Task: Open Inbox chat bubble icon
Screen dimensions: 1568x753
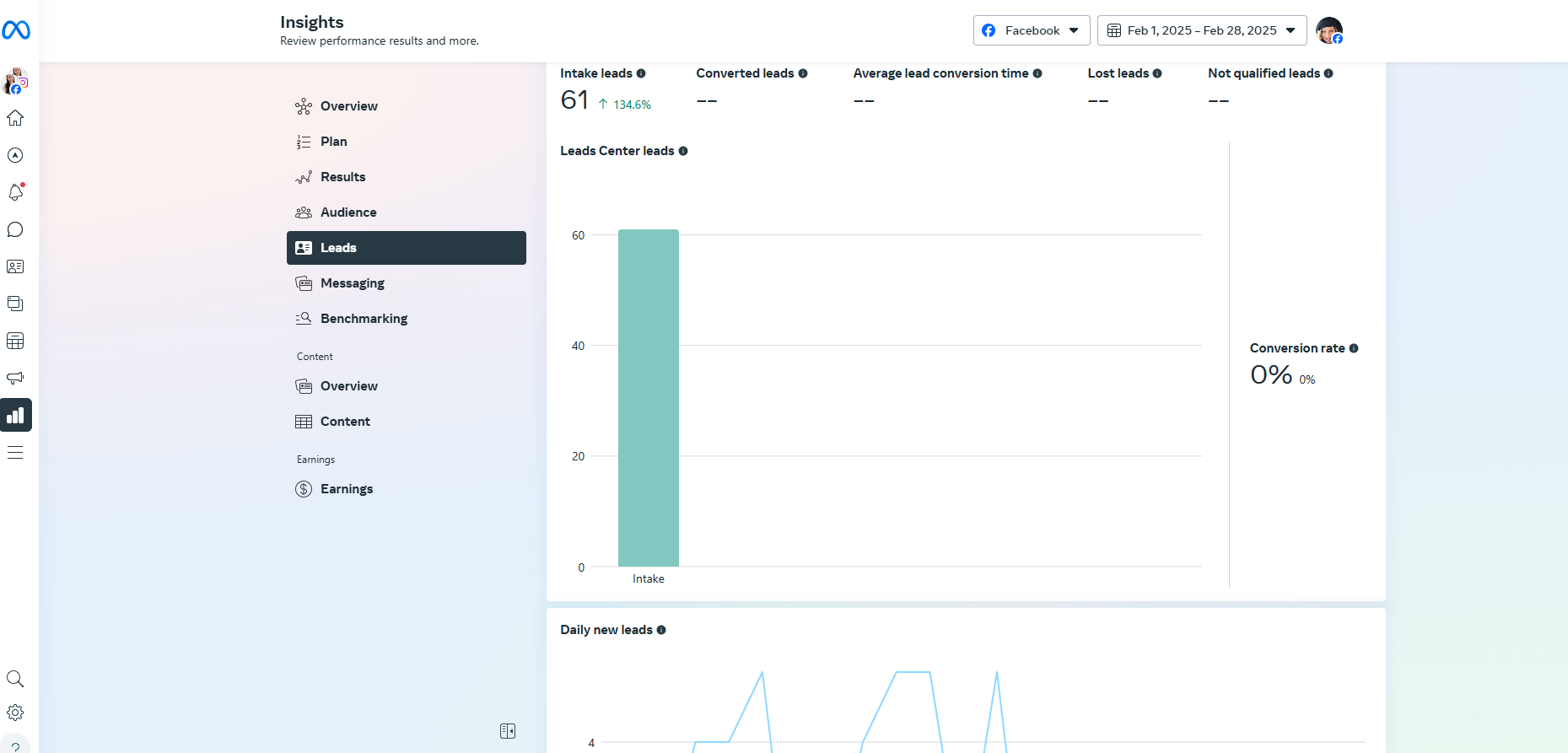Action: 15,229
